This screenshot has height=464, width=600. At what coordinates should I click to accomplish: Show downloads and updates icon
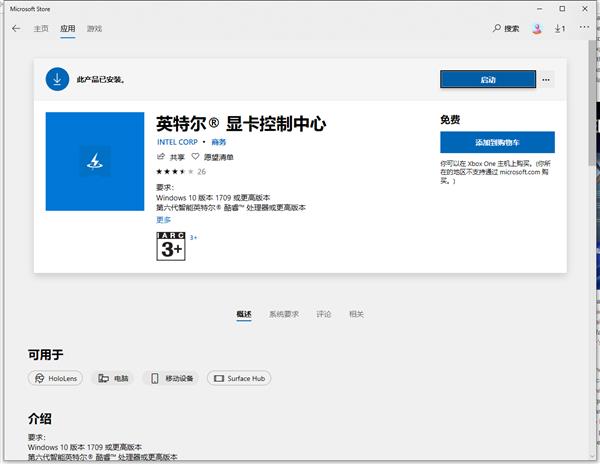point(560,28)
